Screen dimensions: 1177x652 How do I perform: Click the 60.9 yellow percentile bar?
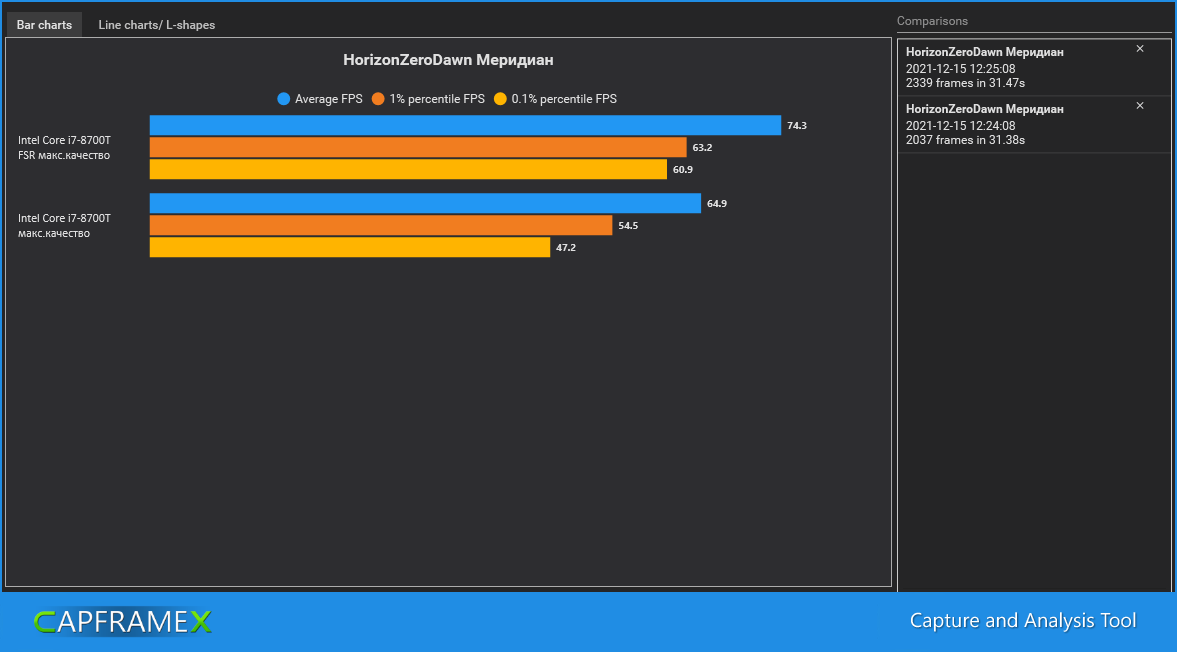[408, 170]
